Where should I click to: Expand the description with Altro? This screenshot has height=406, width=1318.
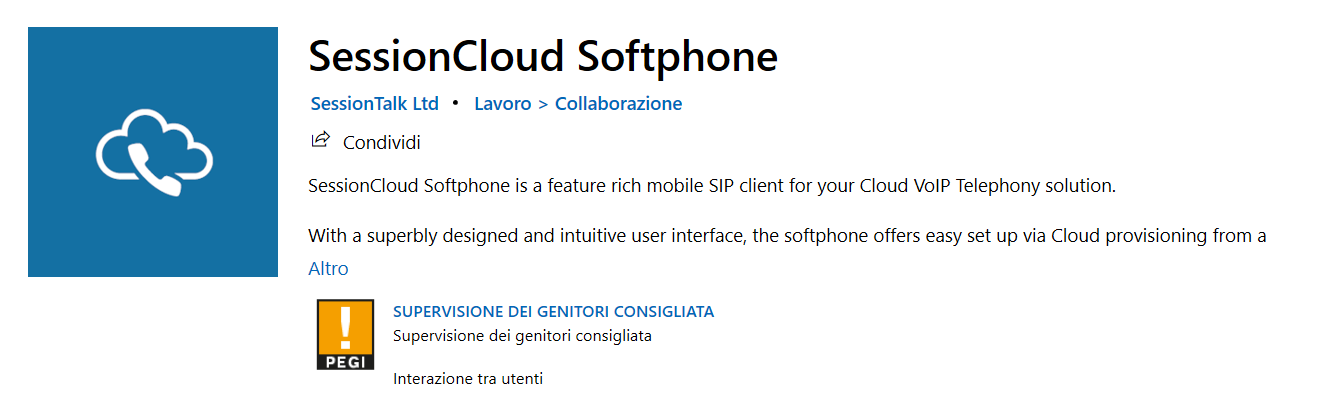point(328,269)
